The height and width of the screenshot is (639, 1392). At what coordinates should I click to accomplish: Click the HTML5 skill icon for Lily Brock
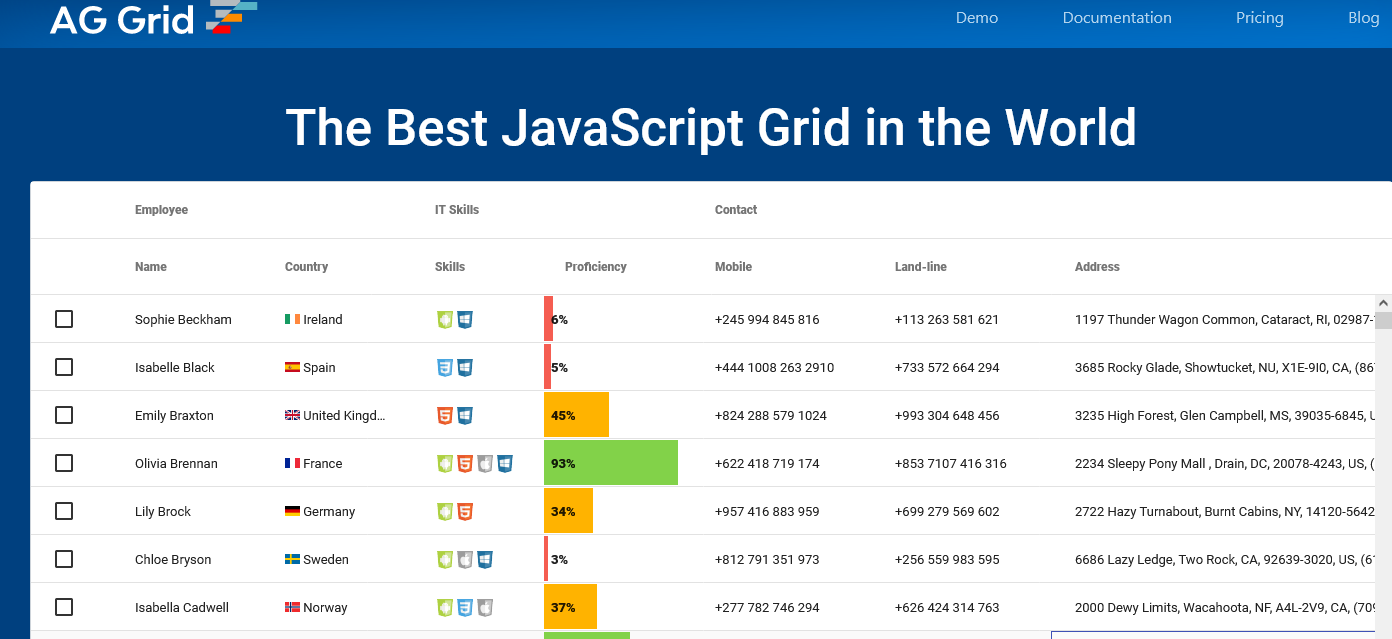click(x=465, y=512)
